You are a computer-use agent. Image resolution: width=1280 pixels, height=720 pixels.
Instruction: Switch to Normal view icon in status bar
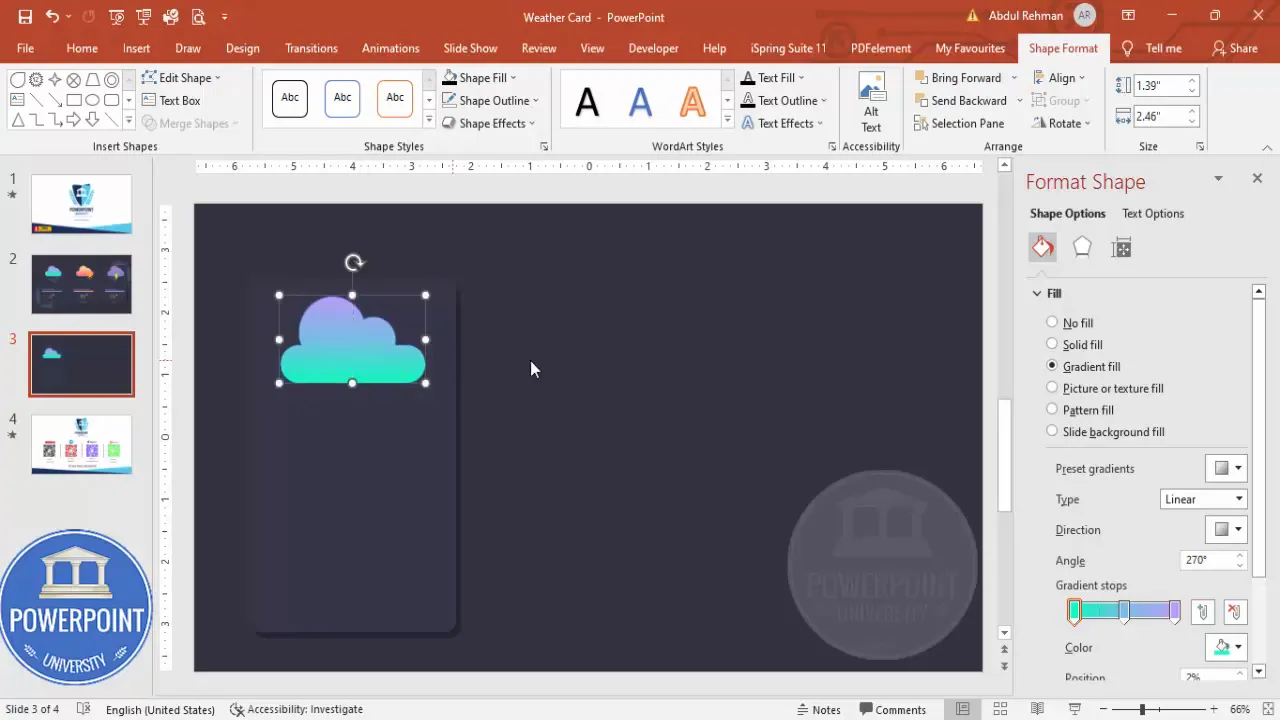click(962, 709)
